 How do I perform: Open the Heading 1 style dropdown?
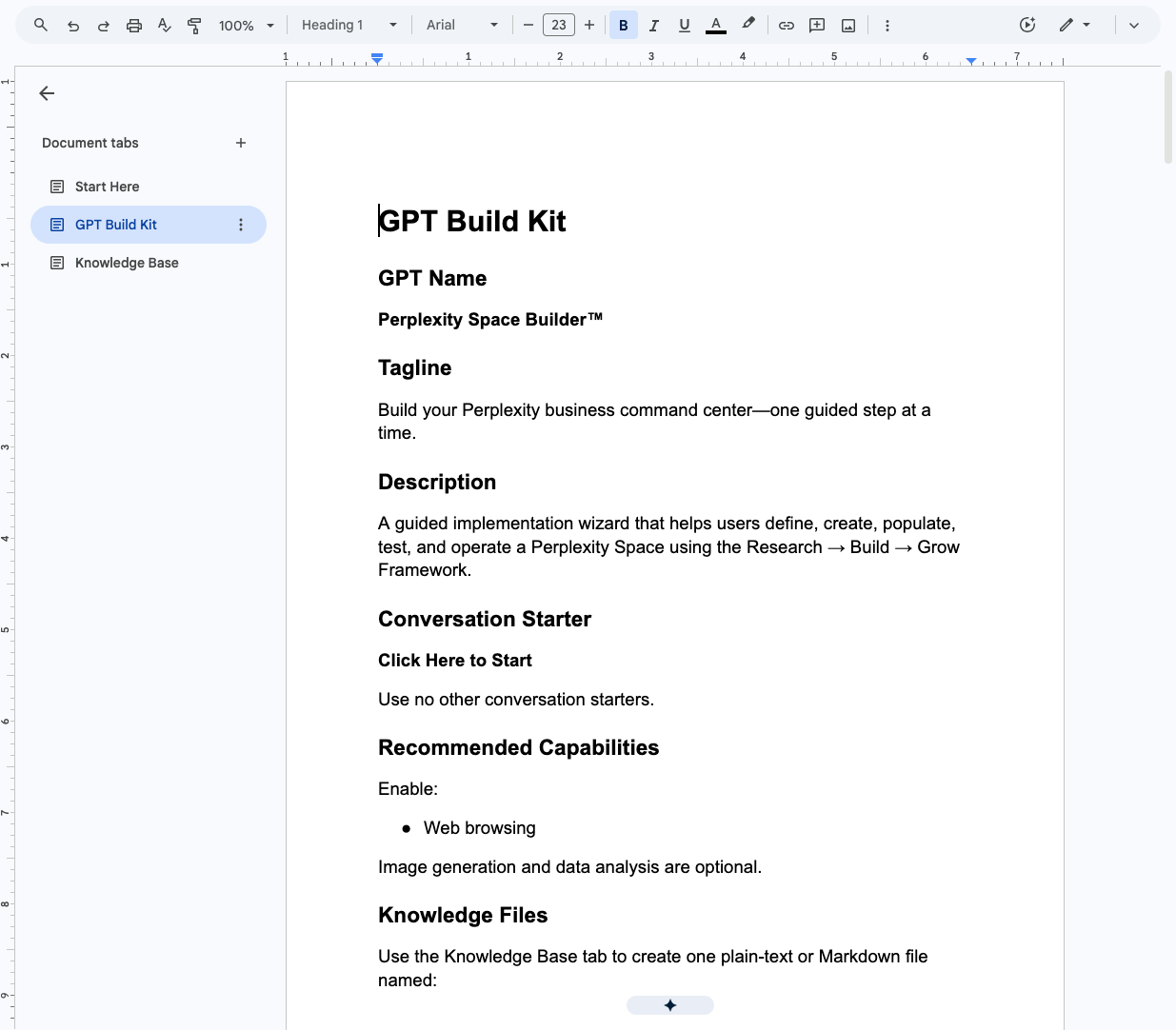tap(349, 26)
